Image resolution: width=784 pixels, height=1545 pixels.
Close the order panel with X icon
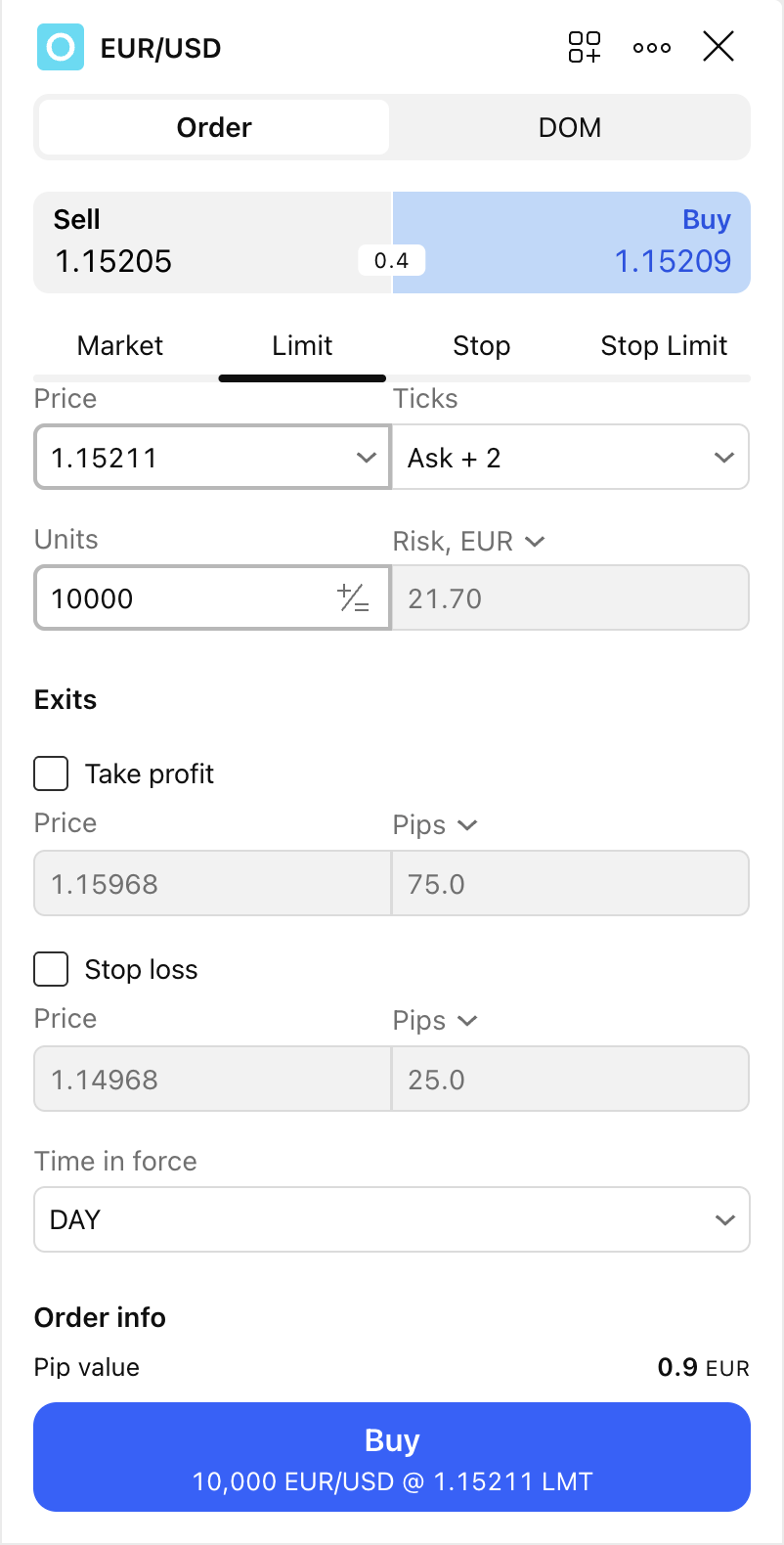[719, 46]
